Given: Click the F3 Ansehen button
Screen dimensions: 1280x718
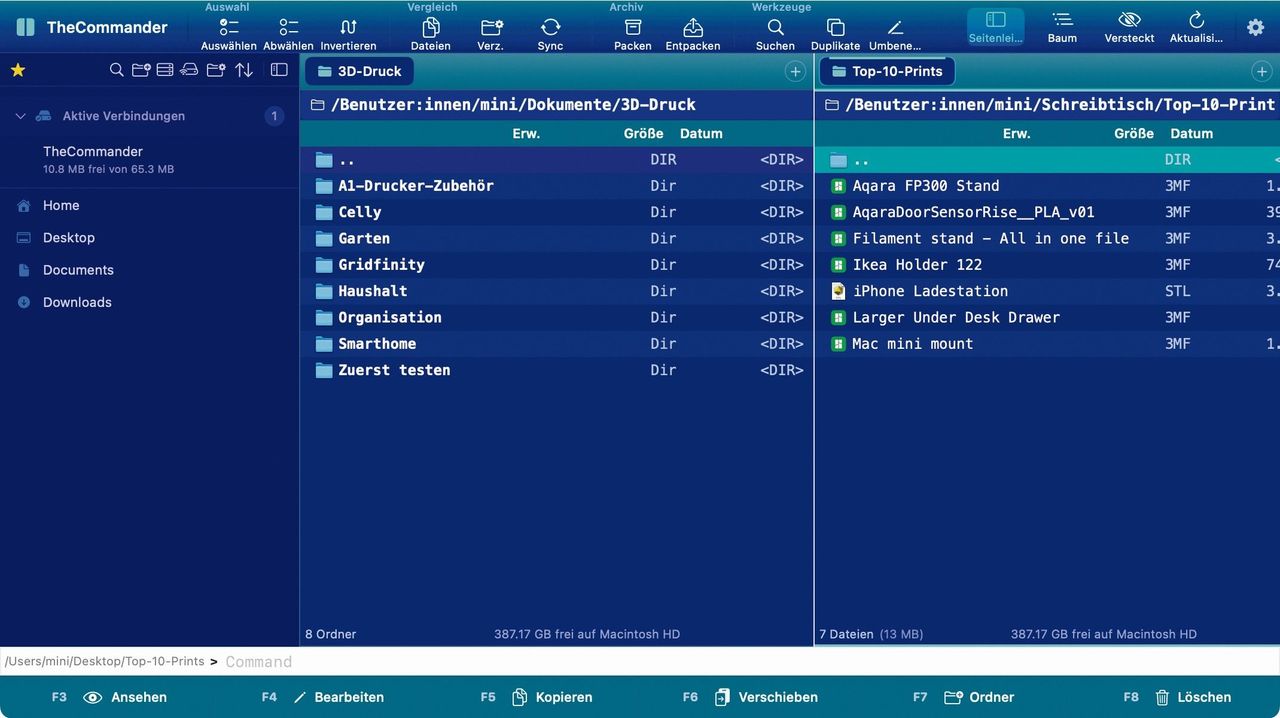Looking at the screenshot, I should point(110,697).
